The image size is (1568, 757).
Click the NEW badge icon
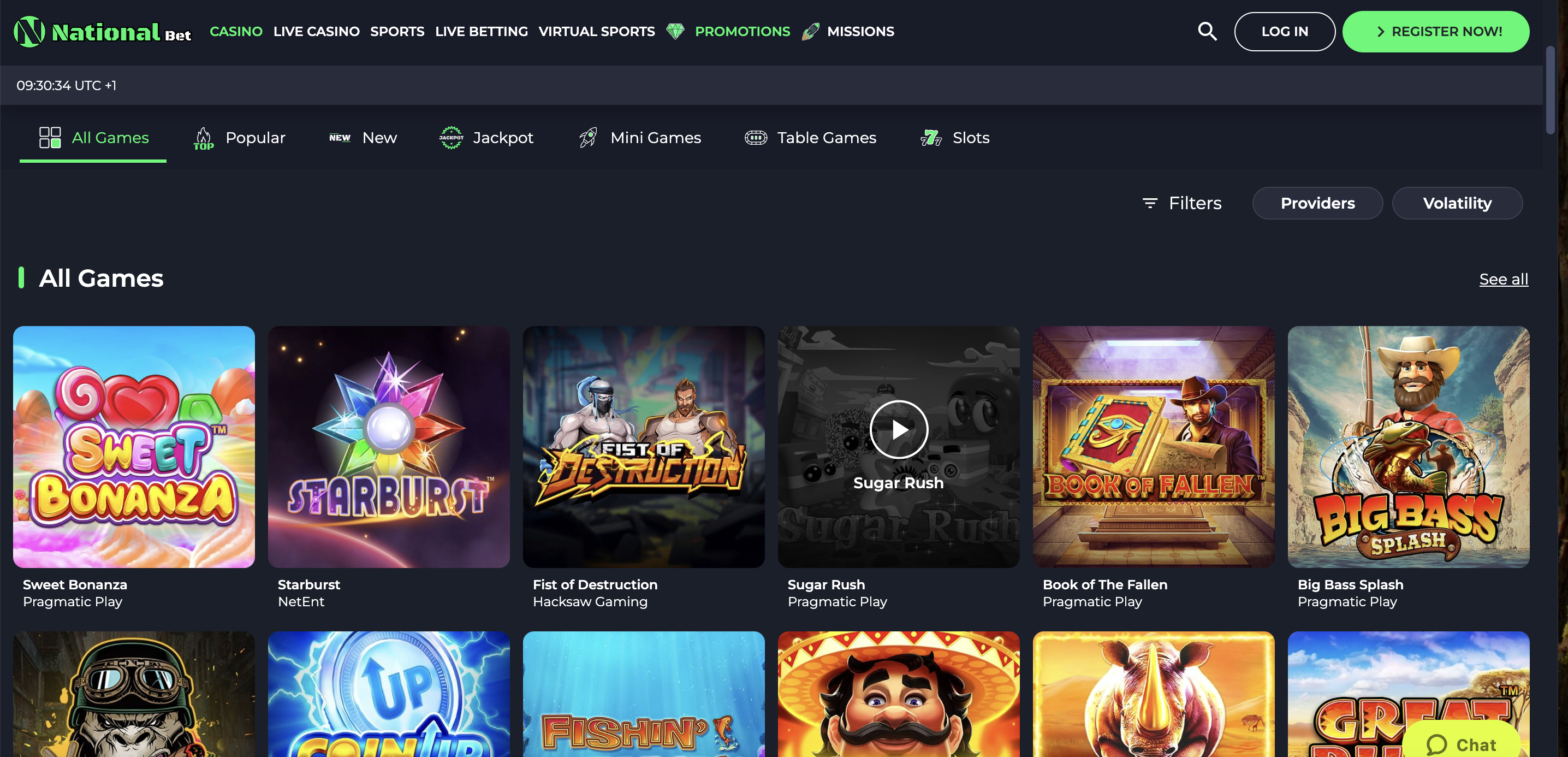[x=340, y=138]
